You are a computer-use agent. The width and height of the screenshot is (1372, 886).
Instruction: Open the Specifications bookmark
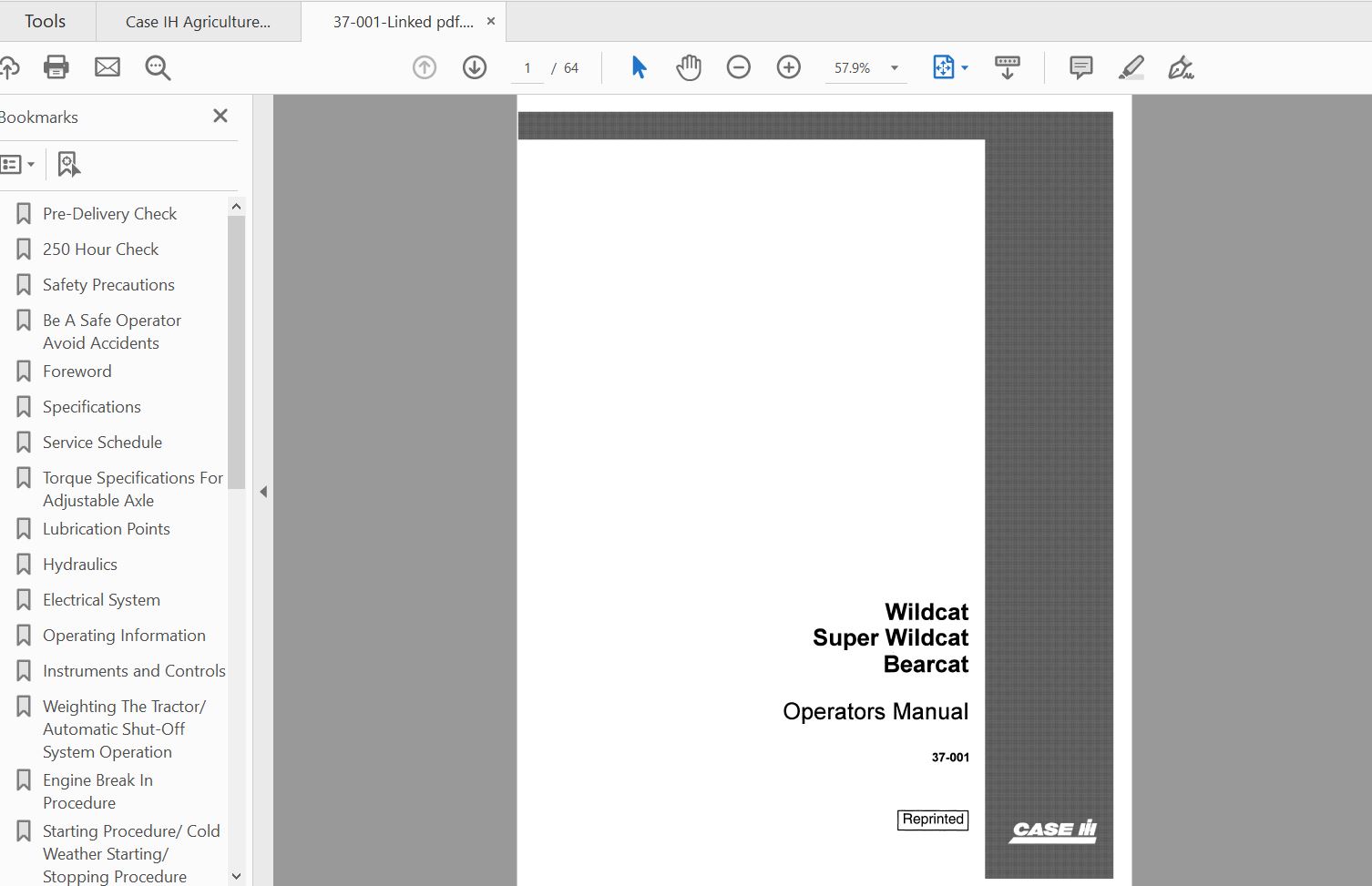(91, 406)
